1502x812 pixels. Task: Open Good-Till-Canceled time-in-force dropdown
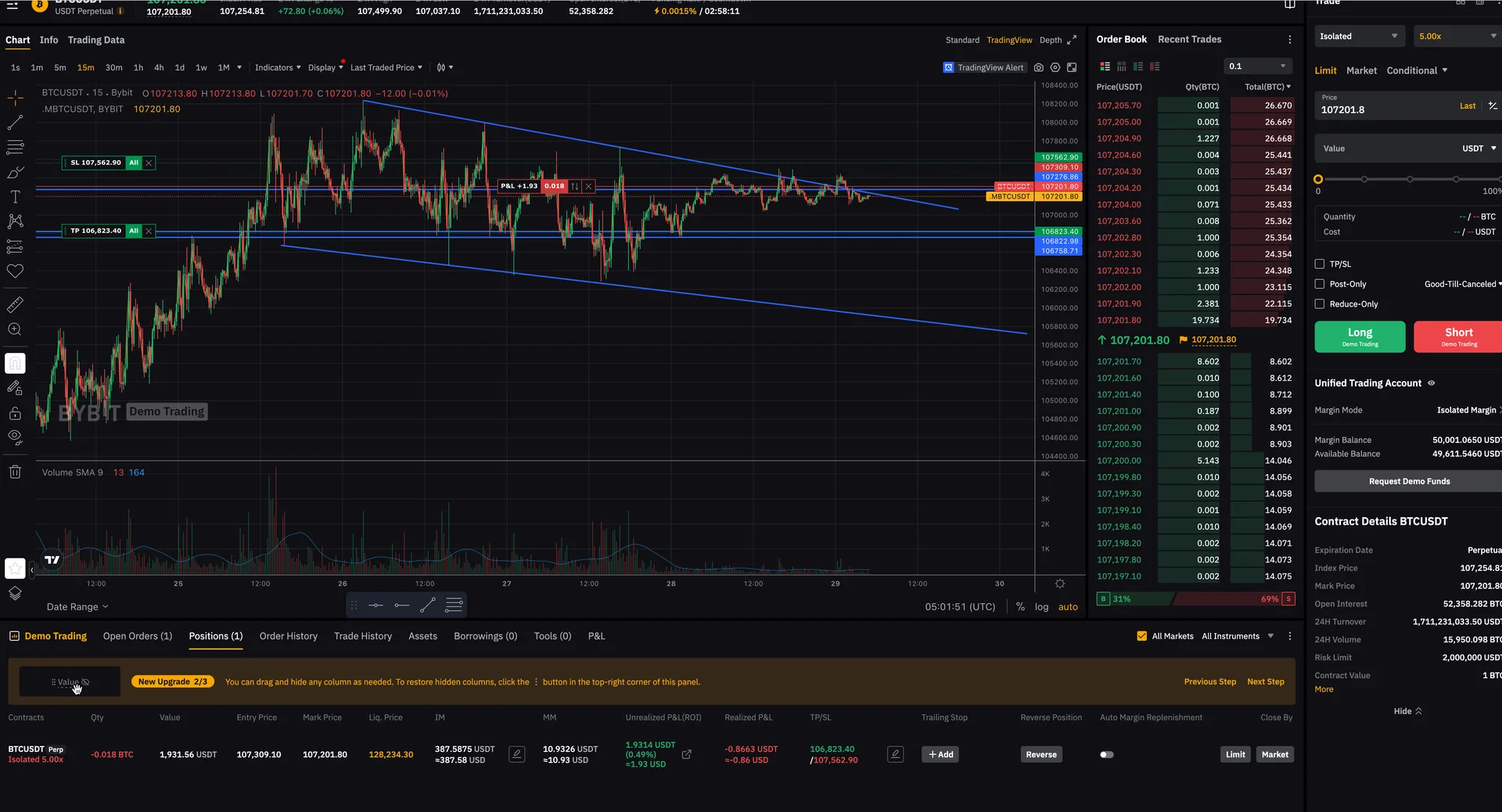(1463, 284)
